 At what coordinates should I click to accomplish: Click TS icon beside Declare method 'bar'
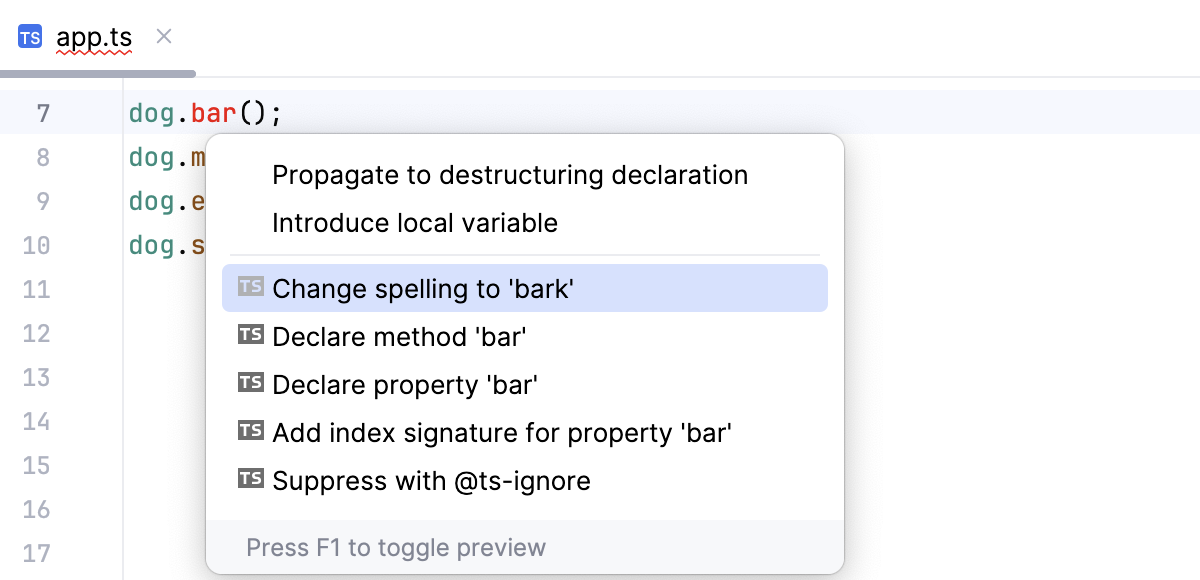pos(251,336)
